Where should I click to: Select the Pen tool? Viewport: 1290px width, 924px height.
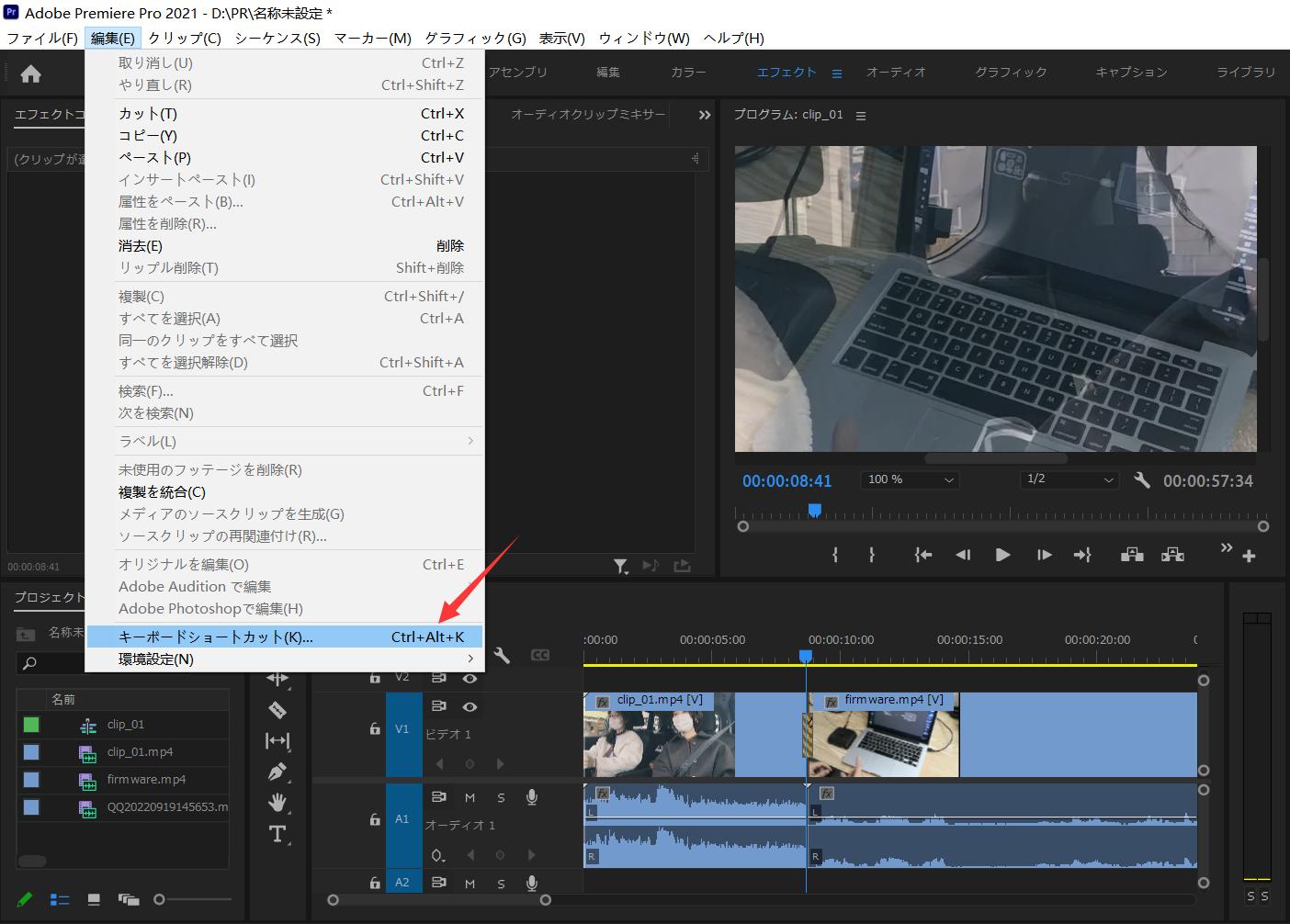click(x=277, y=772)
